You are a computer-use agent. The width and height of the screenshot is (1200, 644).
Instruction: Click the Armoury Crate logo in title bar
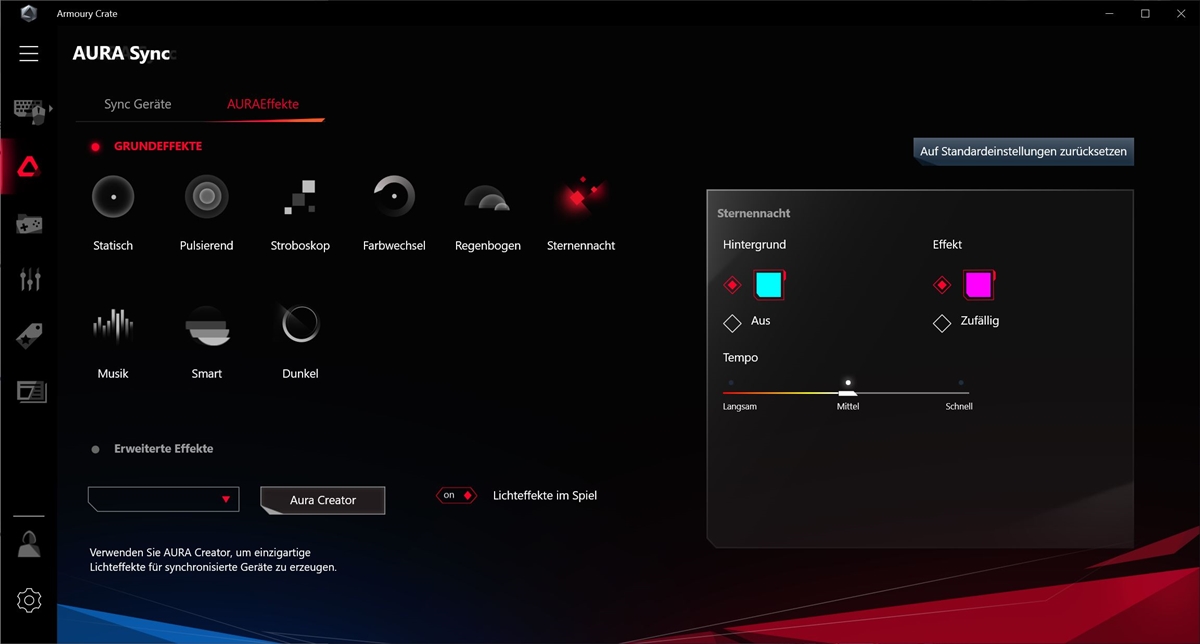pos(29,14)
